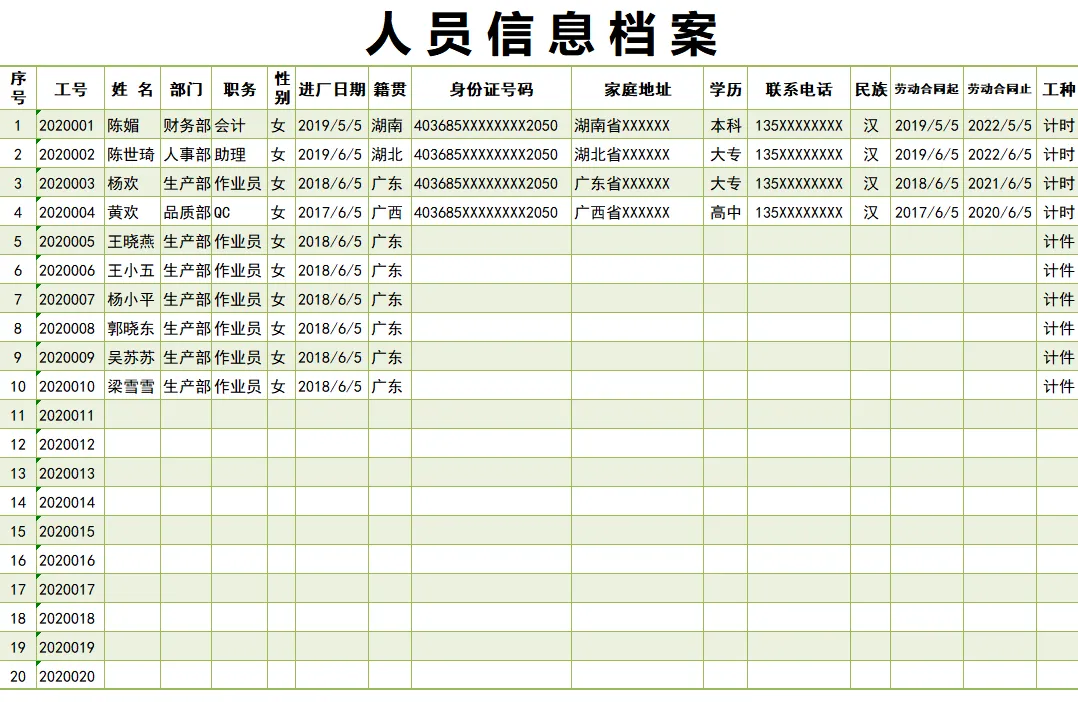Image resolution: width=1078 pixels, height=702 pixels.
Task: Select the 部门 column header
Action: pos(186,88)
